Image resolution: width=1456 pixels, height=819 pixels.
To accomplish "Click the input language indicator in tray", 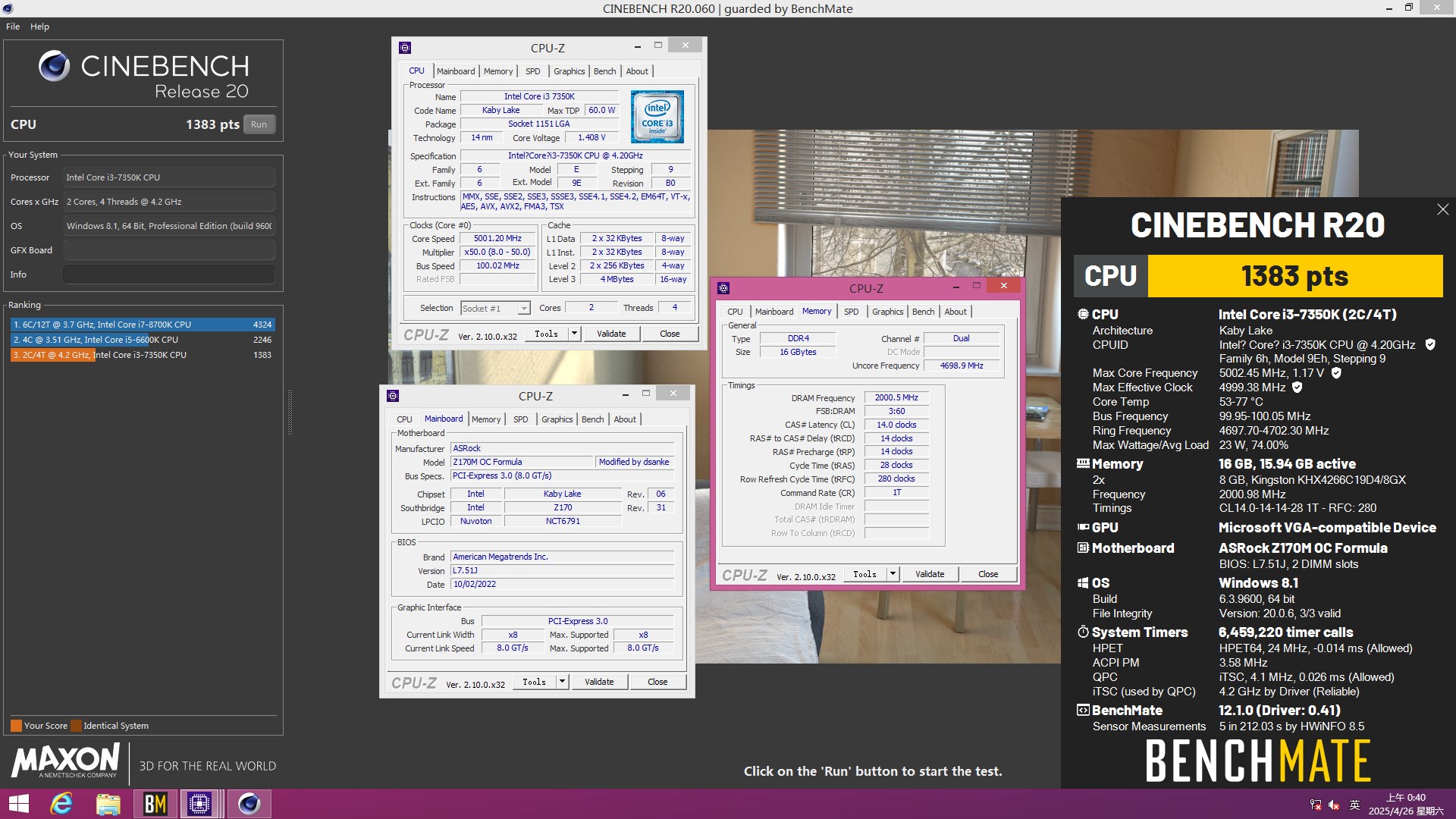I will (1354, 805).
